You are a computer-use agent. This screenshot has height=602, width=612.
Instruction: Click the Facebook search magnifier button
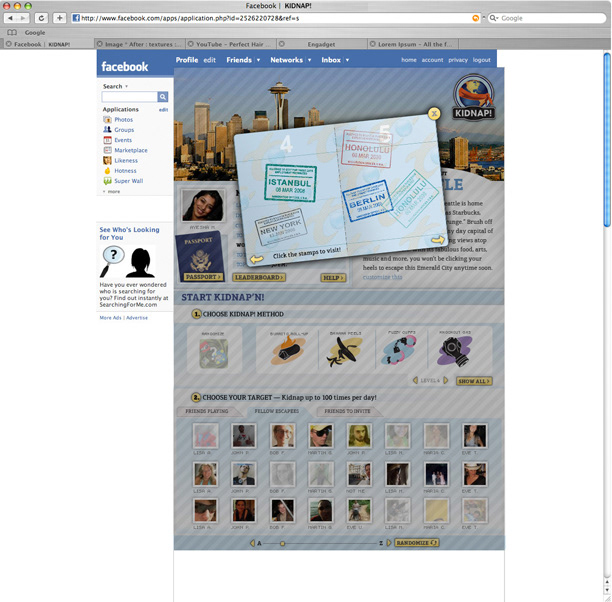tap(163, 97)
